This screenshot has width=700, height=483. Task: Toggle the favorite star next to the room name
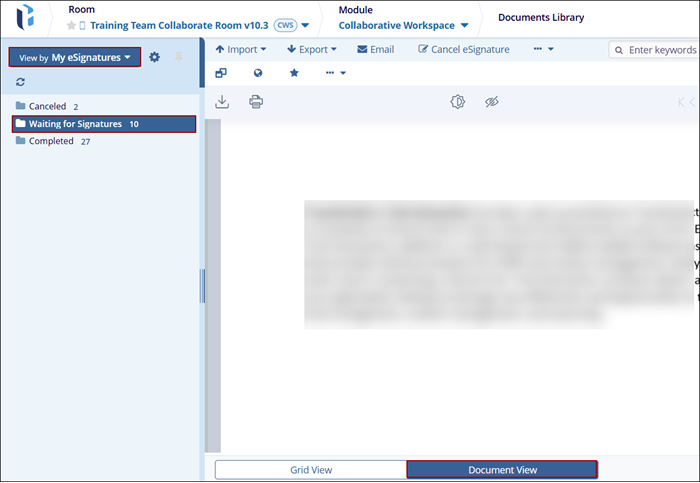click(x=71, y=25)
